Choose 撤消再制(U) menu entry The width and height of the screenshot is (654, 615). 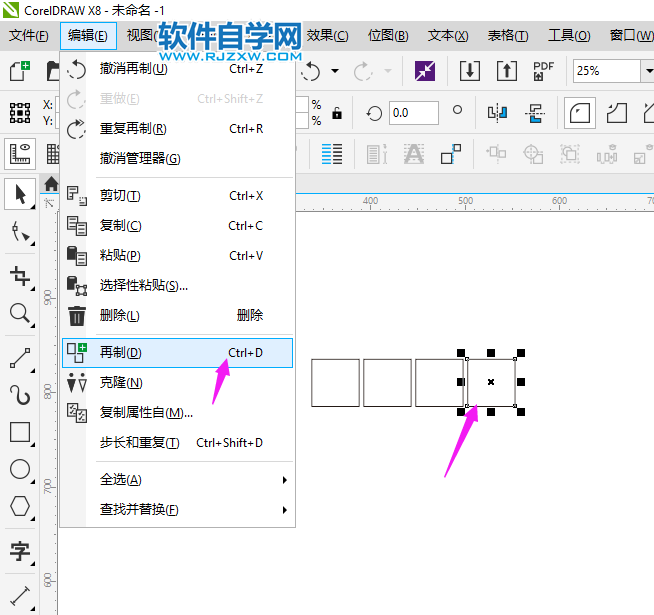pos(178,69)
